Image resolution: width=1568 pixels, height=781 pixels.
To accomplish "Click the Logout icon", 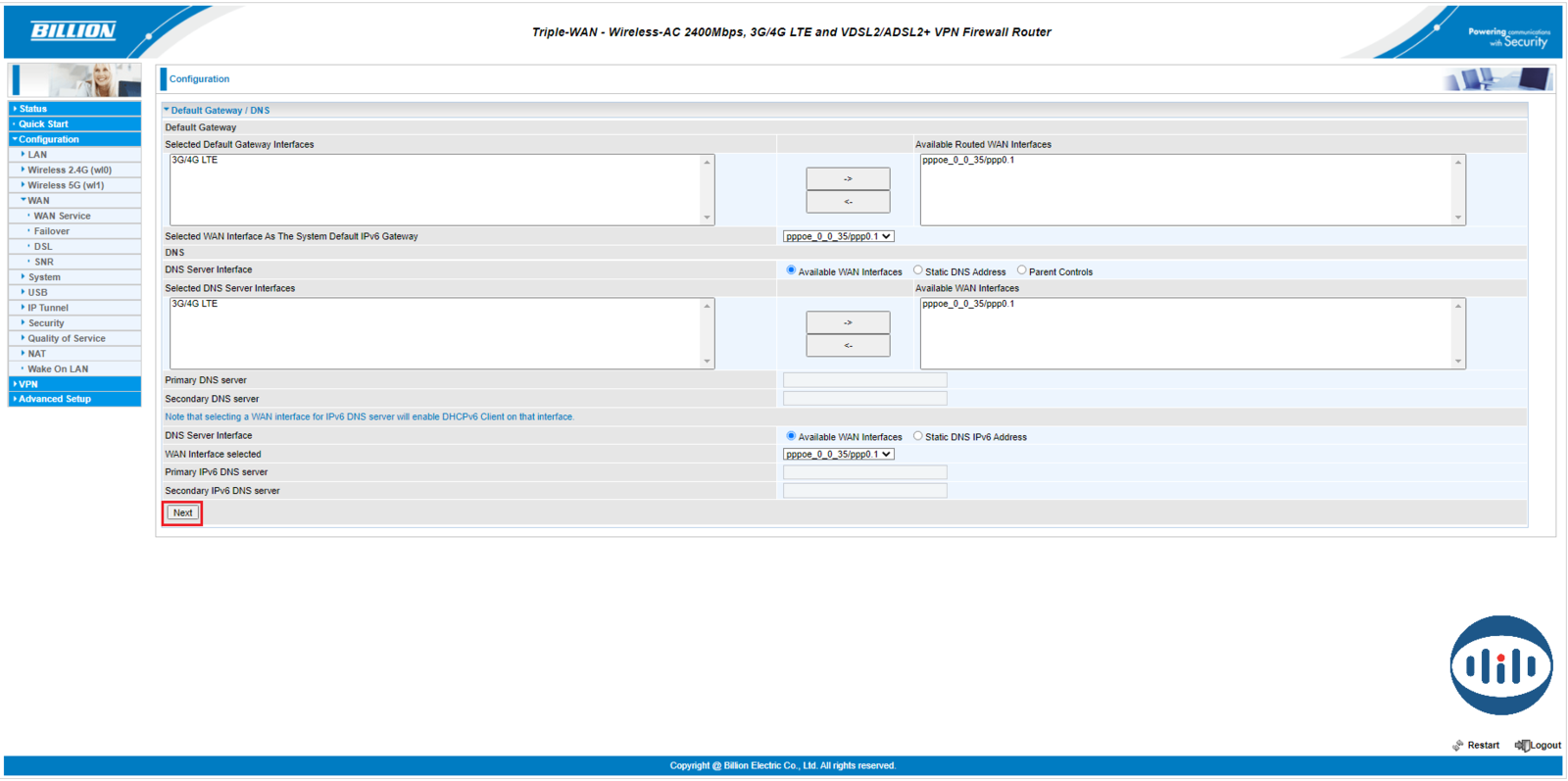I will 1522,746.
